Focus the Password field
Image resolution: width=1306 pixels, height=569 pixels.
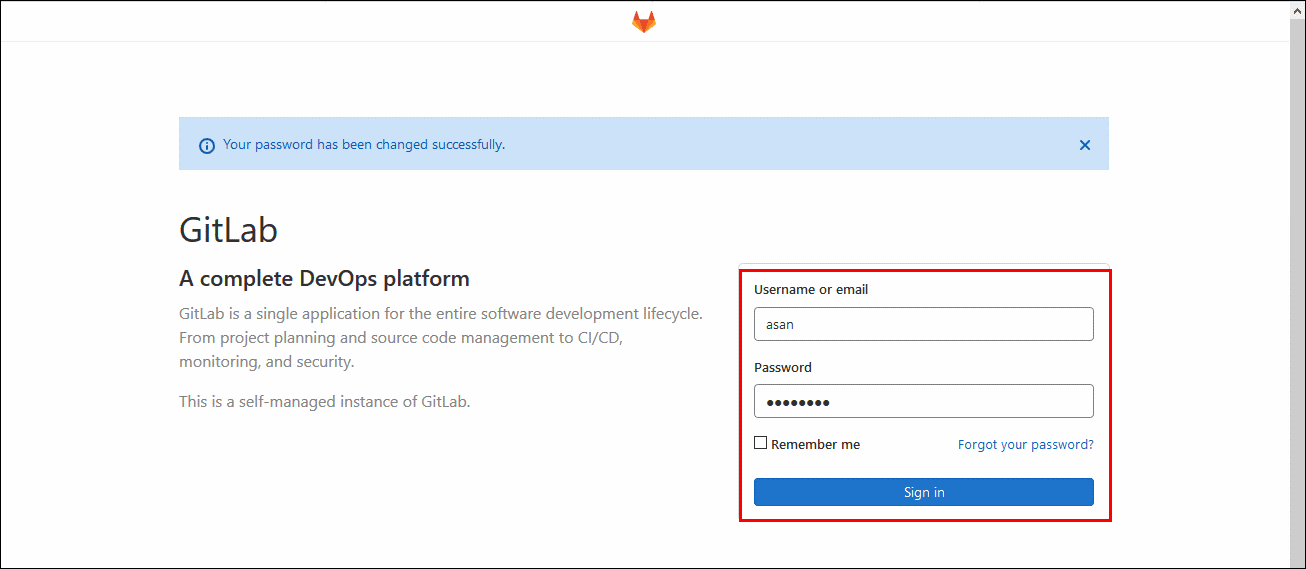click(924, 401)
